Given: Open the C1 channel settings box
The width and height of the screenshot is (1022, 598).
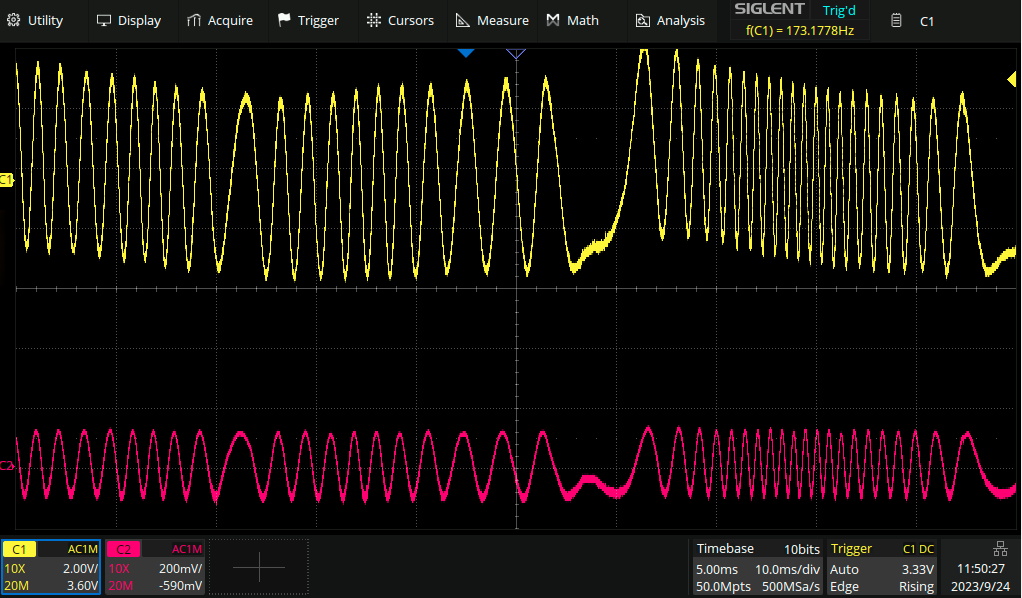Looking at the screenshot, I should 51,567.
